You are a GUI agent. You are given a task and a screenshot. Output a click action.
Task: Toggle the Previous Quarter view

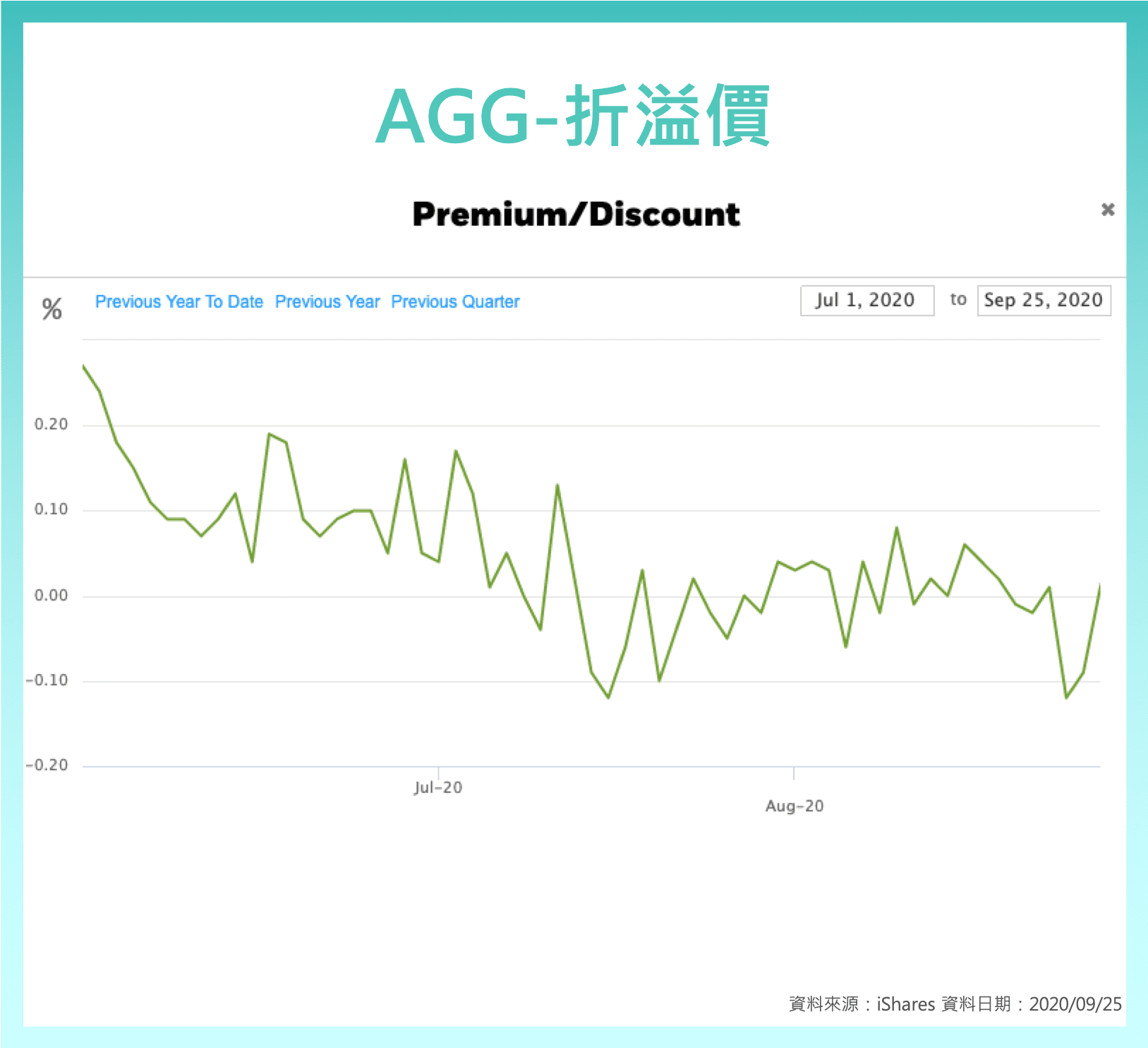[455, 301]
